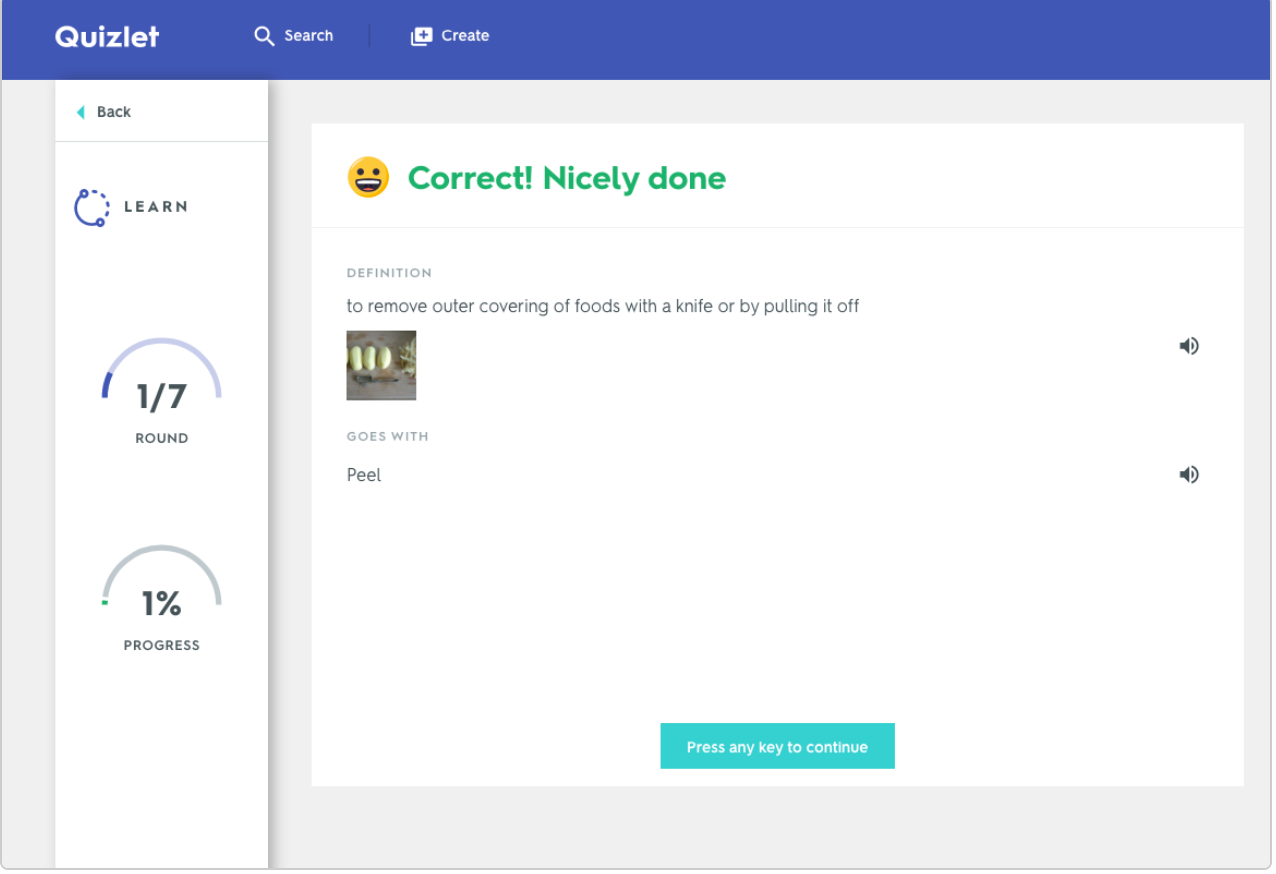The image size is (1276, 874).
Task: Open the vegetable image thumbnail
Action: click(x=381, y=365)
